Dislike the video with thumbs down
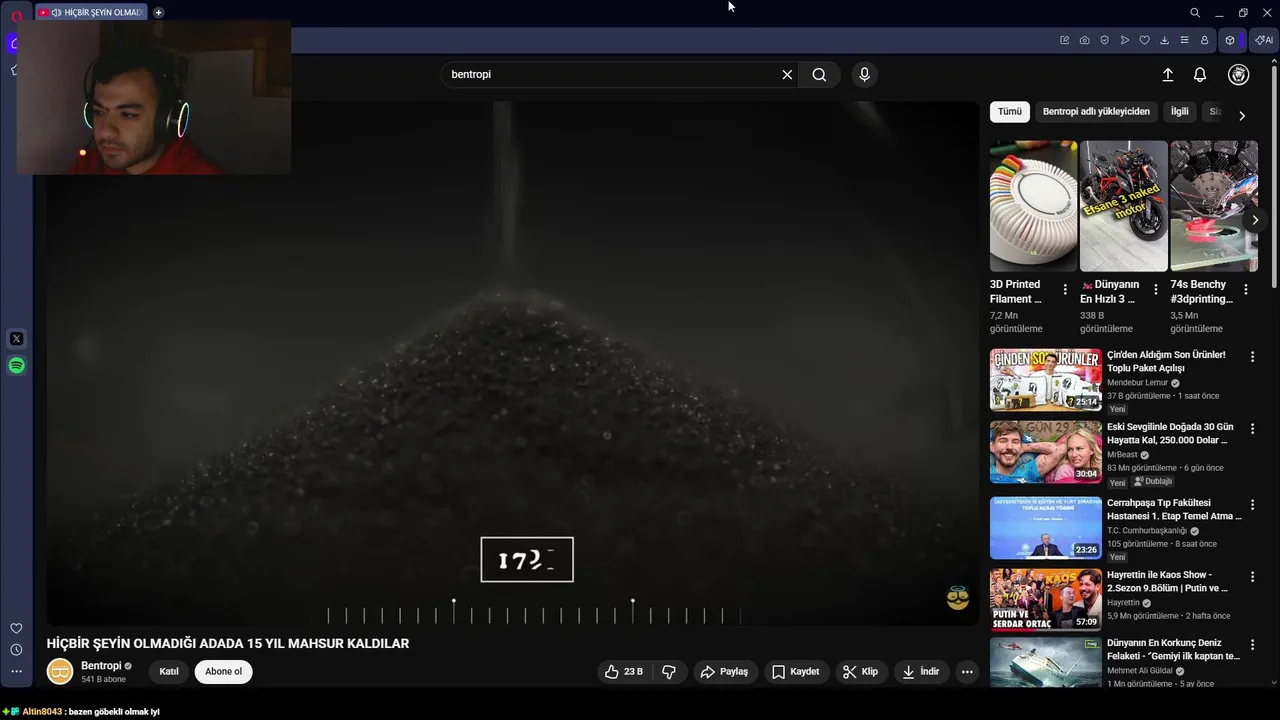The width and height of the screenshot is (1280, 720). click(x=669, y=672)
